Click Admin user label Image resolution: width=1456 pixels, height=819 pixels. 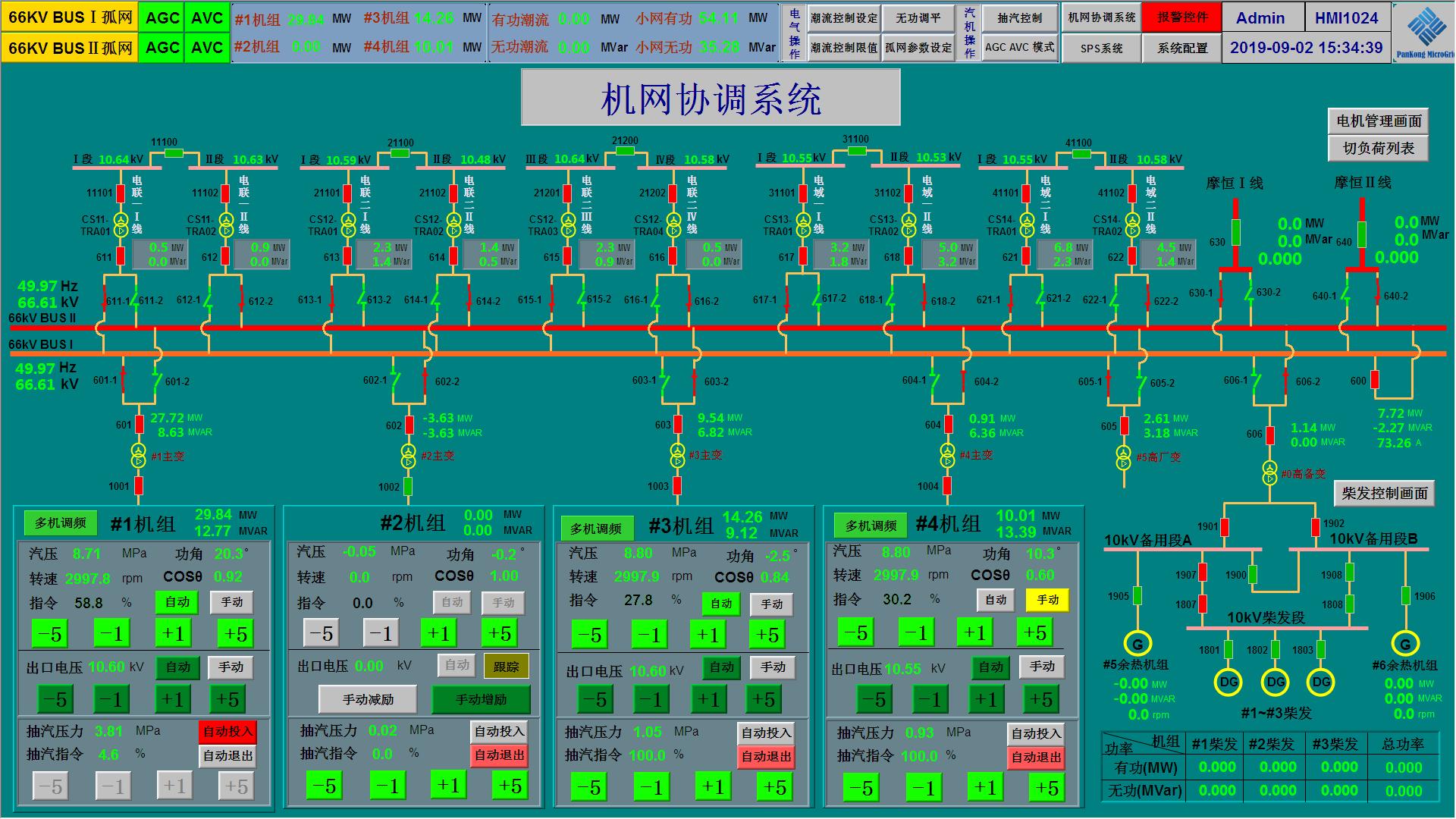[x=1260, y=18]
